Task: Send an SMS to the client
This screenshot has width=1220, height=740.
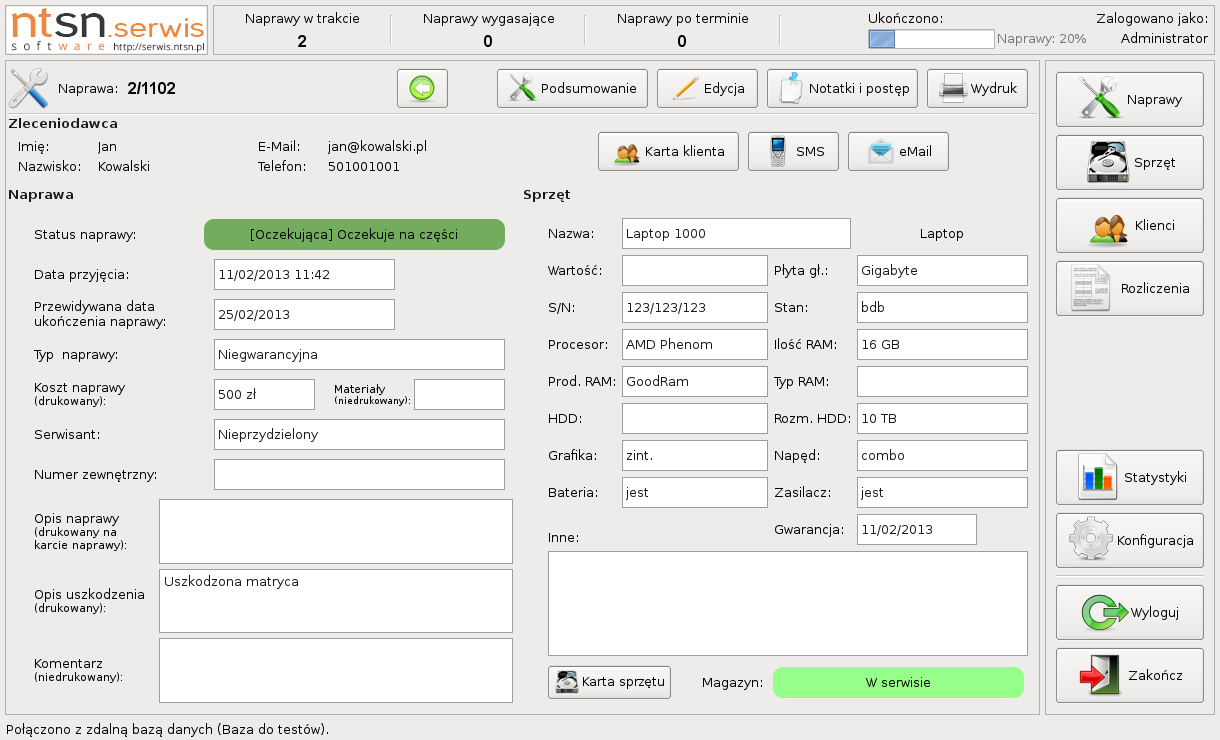Action: pyautogui.click(x=793, y=151)
